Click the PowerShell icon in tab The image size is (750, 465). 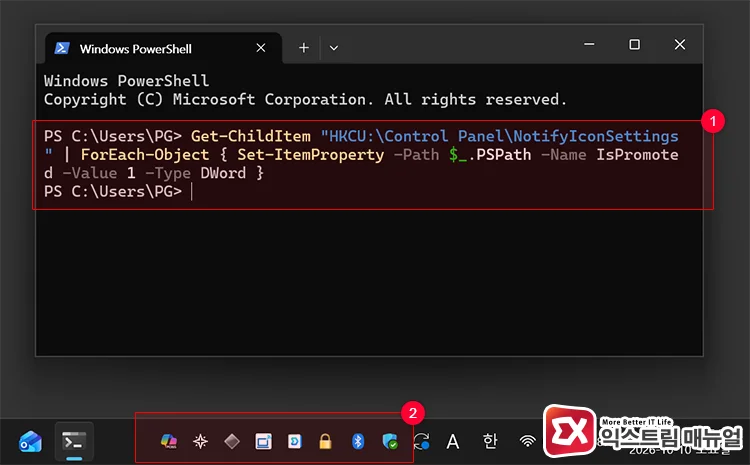(62, 48)
